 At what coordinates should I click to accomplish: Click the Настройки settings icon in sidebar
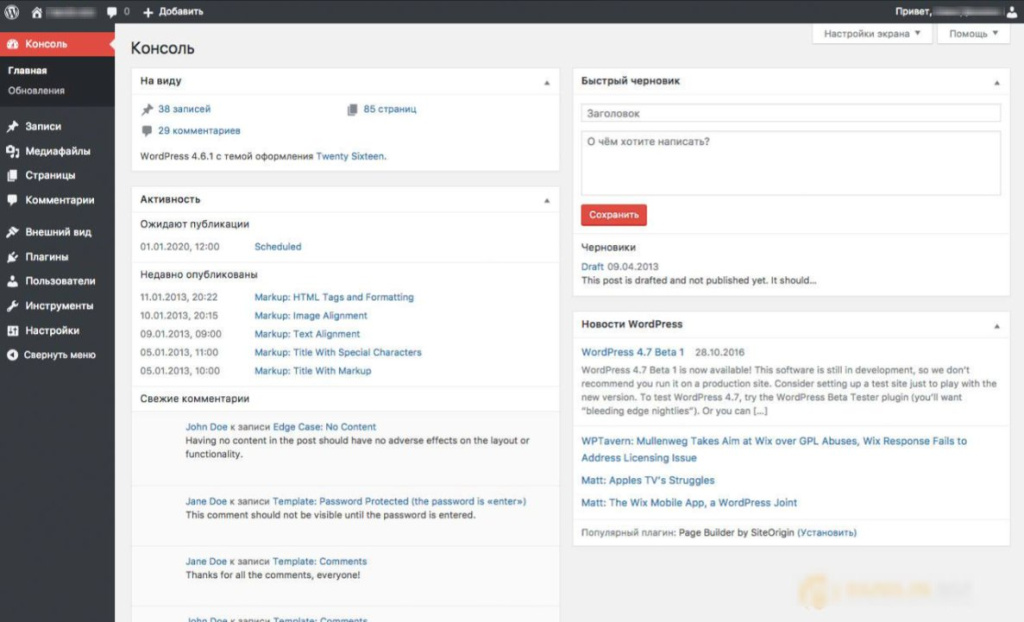[12, 331]
